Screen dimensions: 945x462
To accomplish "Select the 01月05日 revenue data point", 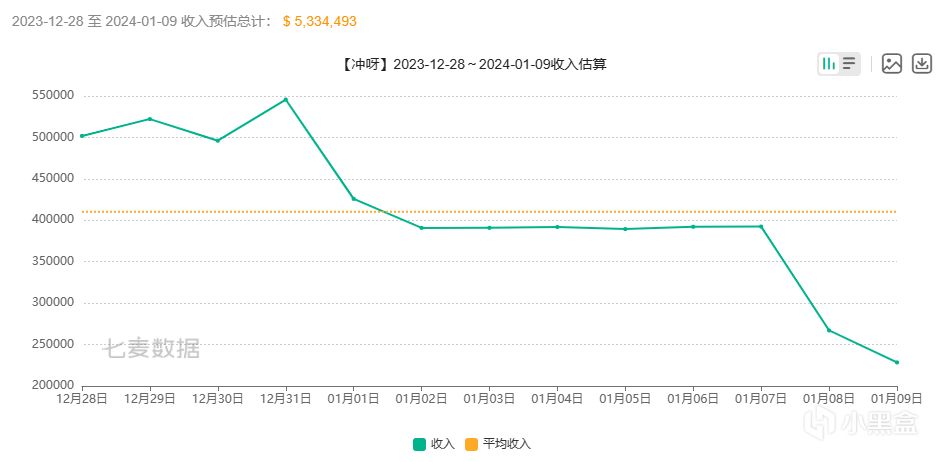I will click(x=625, y=229).
